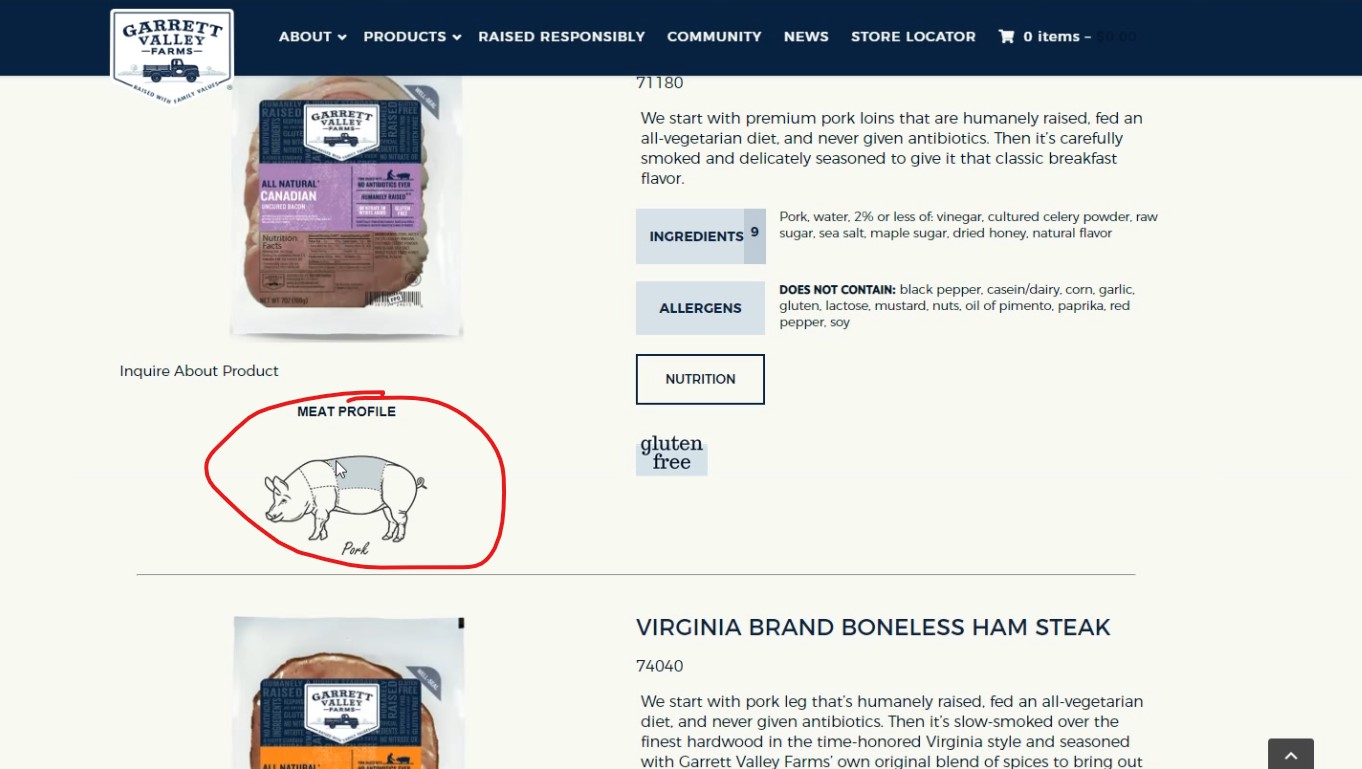Screen dimensions: 1362x769
Task: Open the Virginia Brand Boneless Ham Steak title
Action: point(873,627)
